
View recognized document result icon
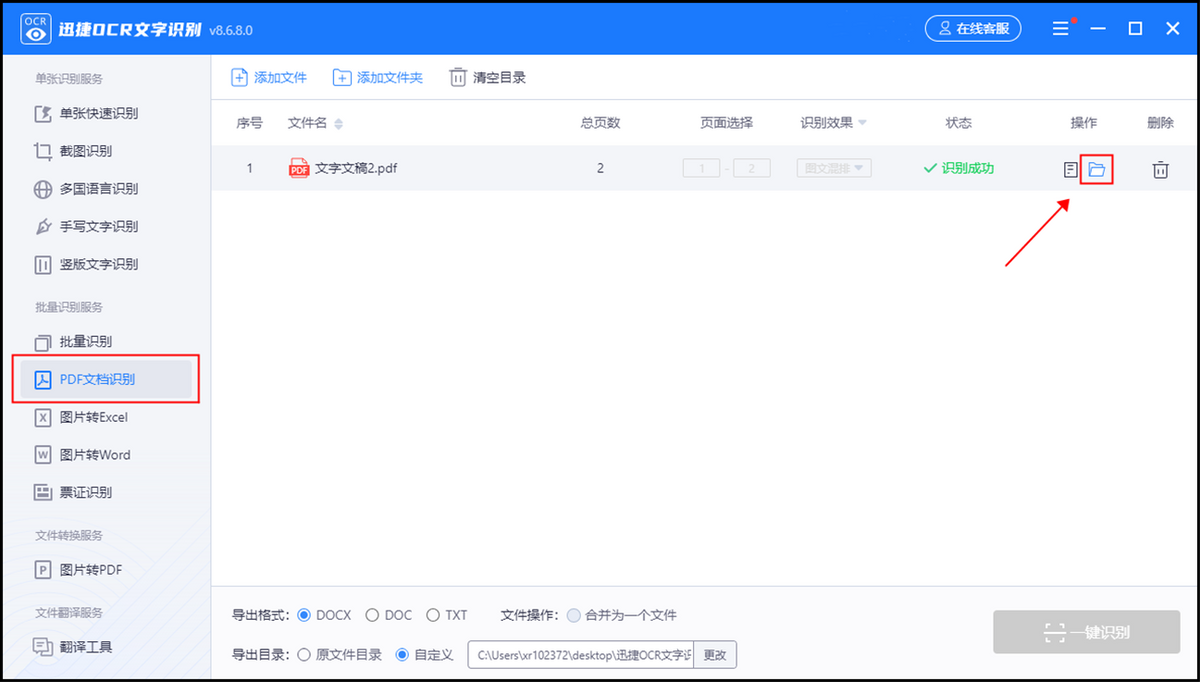[x=1071, y=169]
